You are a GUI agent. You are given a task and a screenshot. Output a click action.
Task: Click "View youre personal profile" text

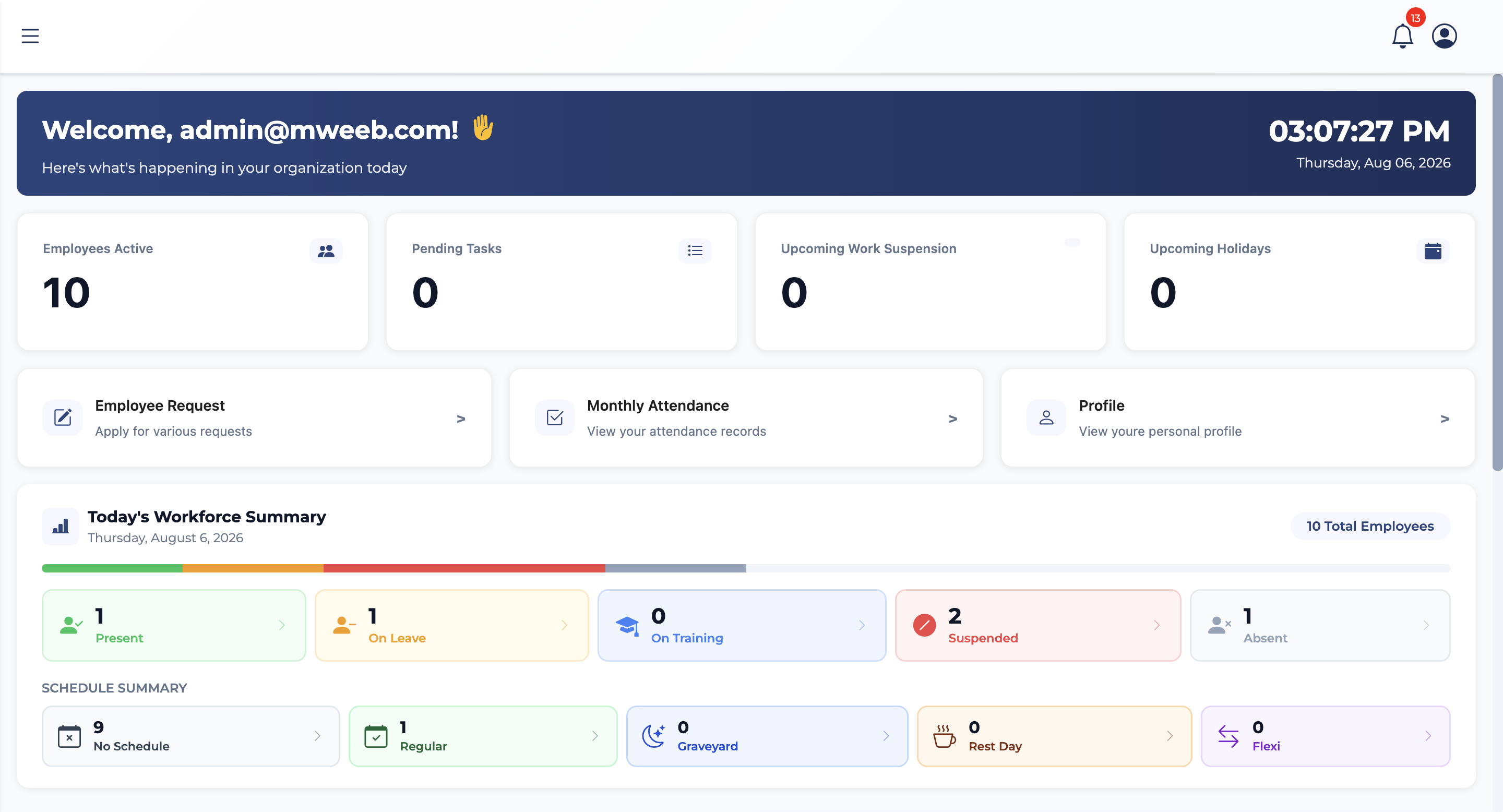(x=1160, y=431)
